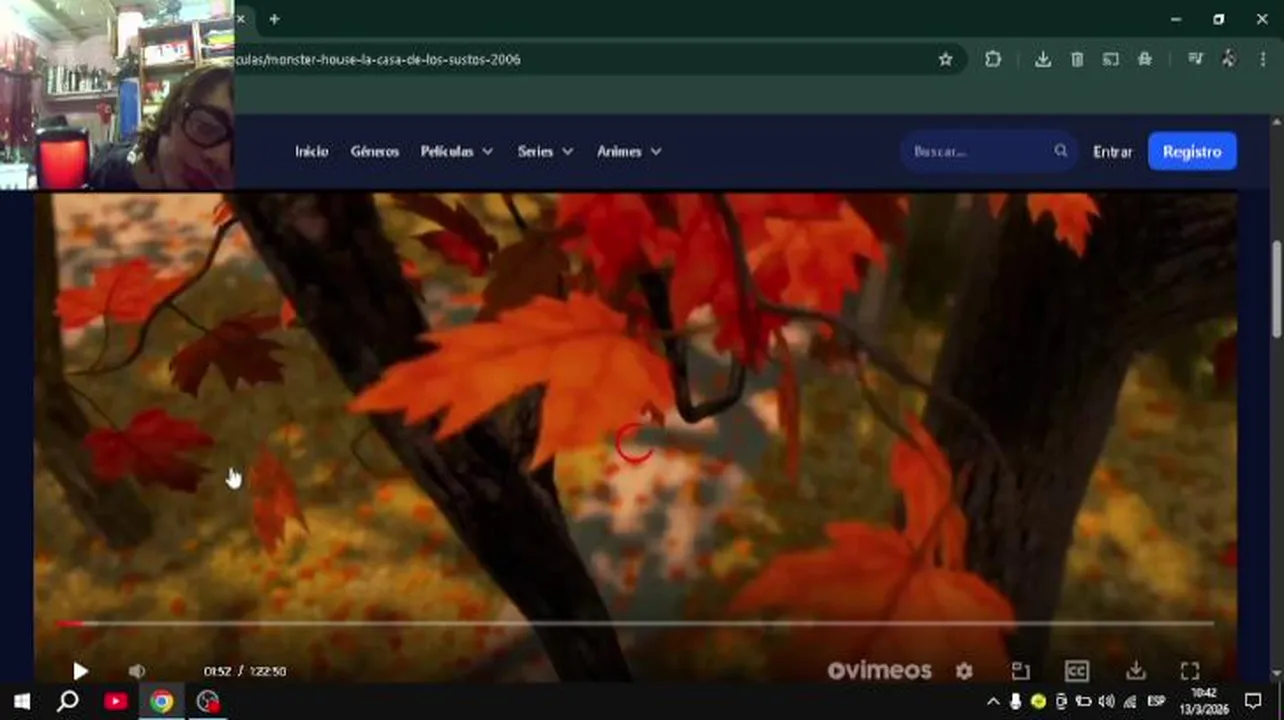
Task: Go to Inicio in the site navigation
Action: click(311, 151)
